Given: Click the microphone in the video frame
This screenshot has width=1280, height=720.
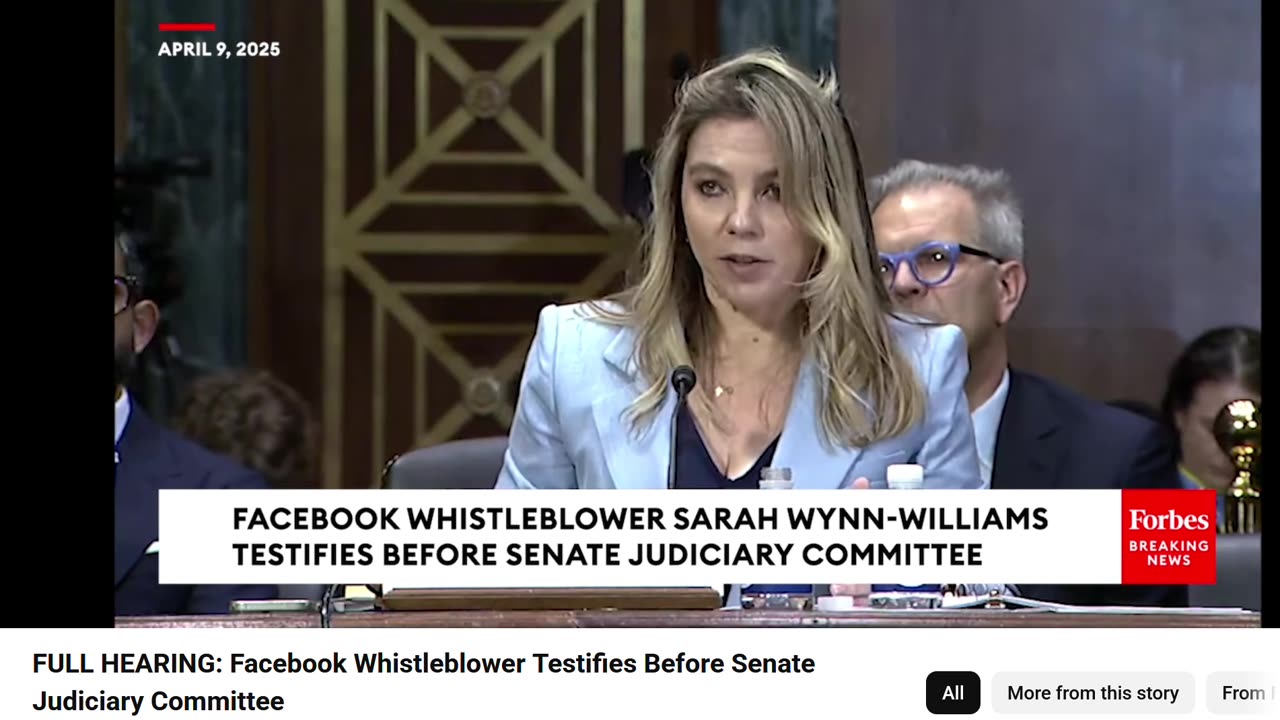Looking at the screenshot, I should (x=683, y=380).
